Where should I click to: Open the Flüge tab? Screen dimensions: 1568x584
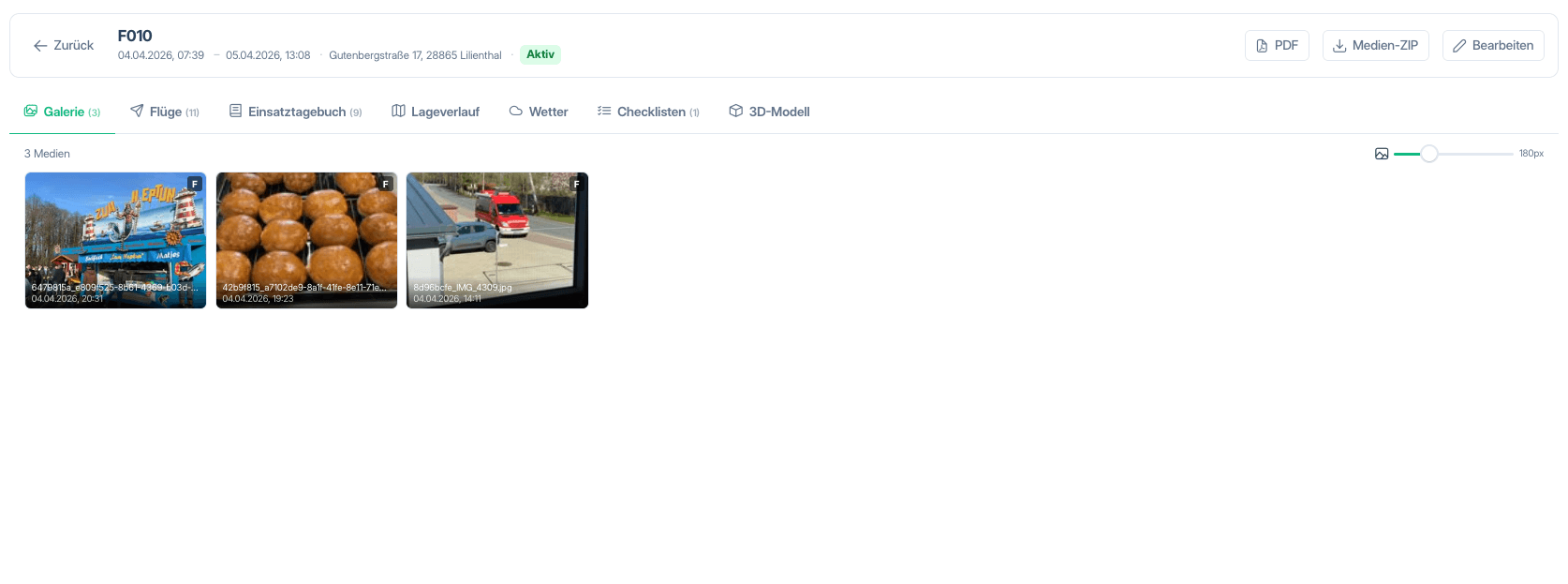point(165,112)
